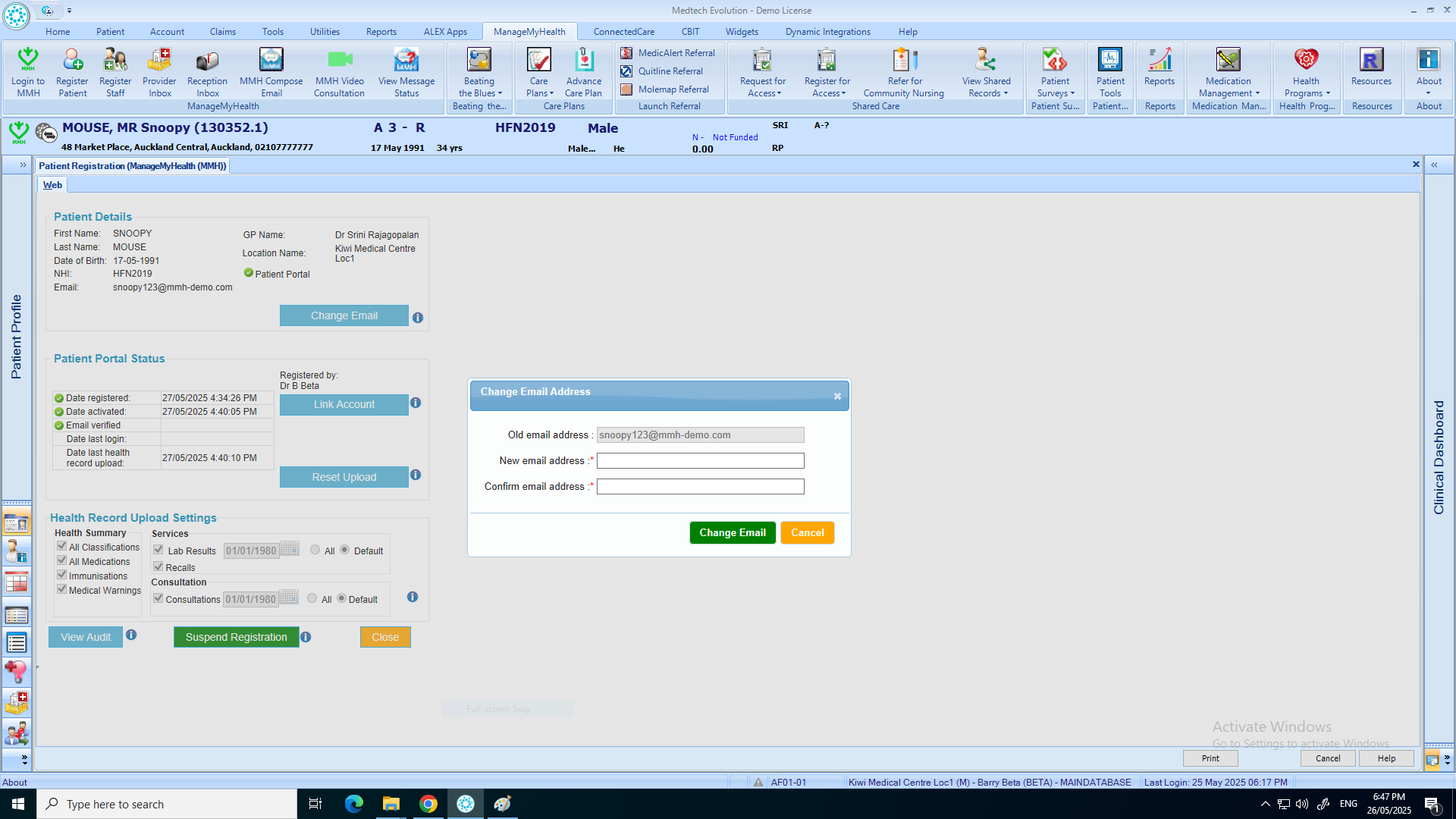Click info icon beside Link Account
The width and height of the screenshot is (1456, 819).
click(416, 403)
